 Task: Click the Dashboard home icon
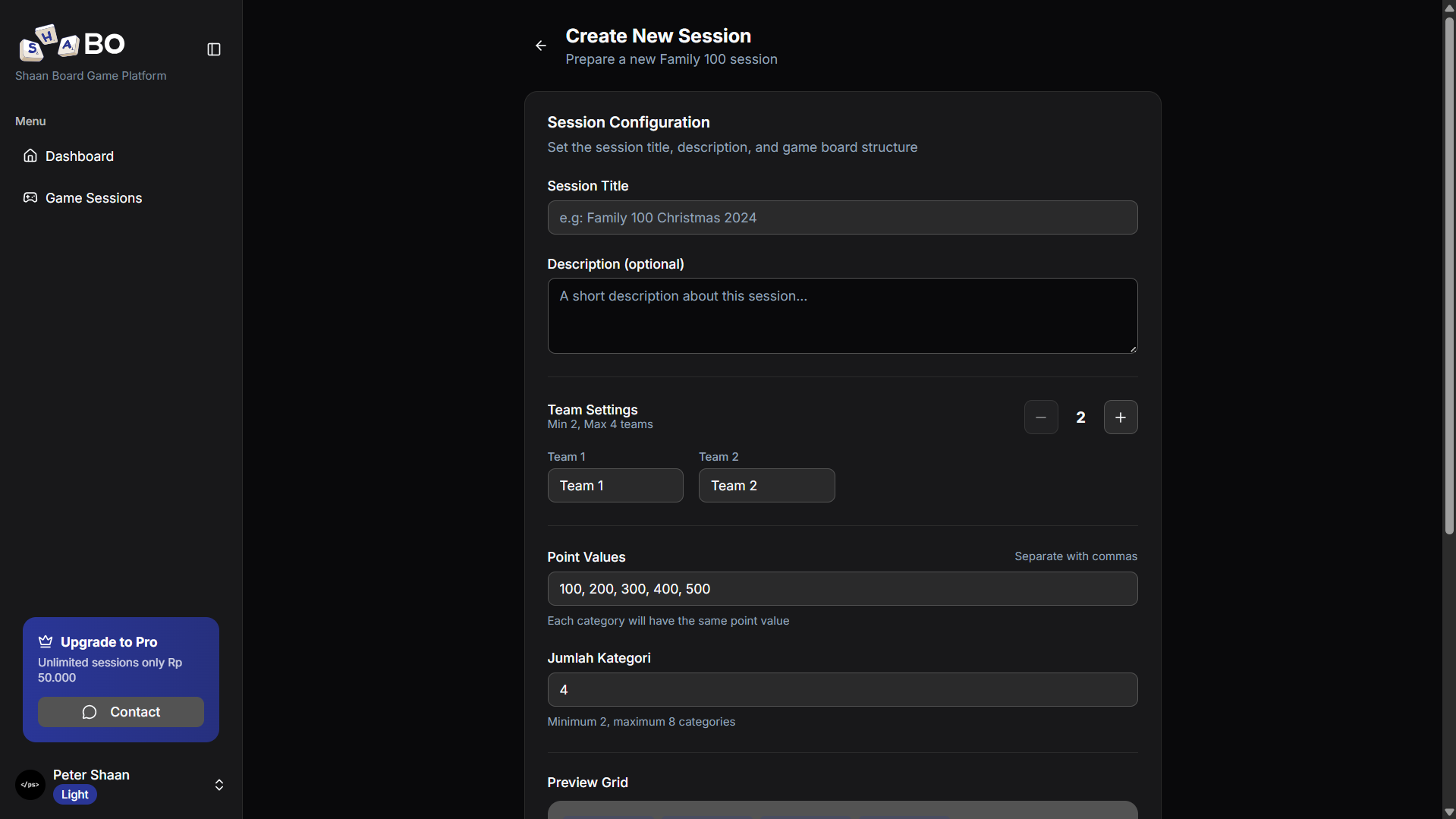tap(30, 156)
